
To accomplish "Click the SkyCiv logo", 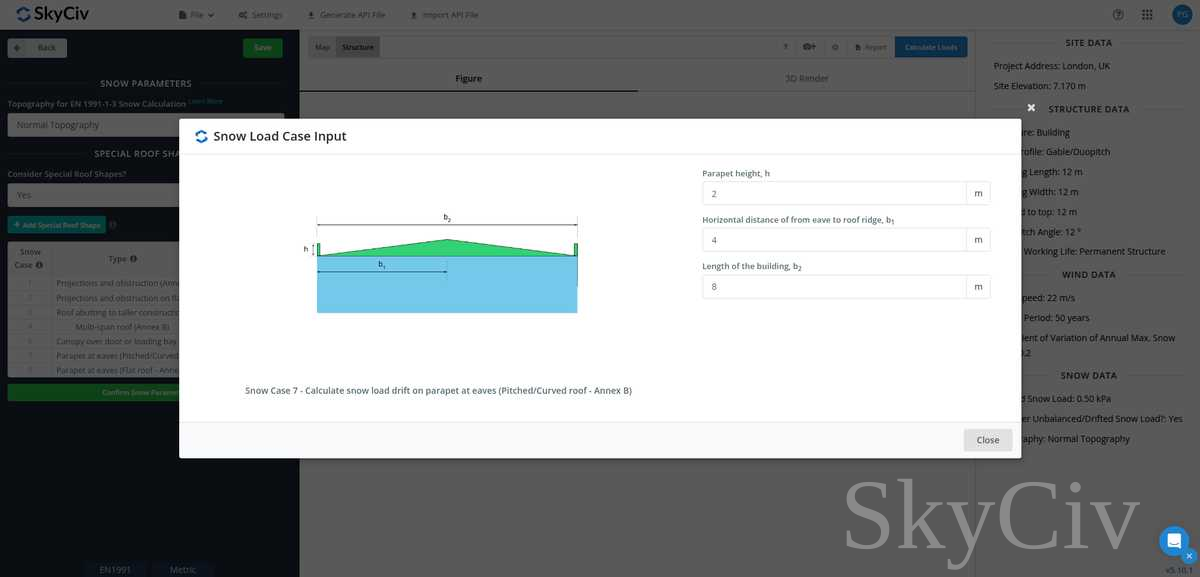I will [x=50, y=14].
